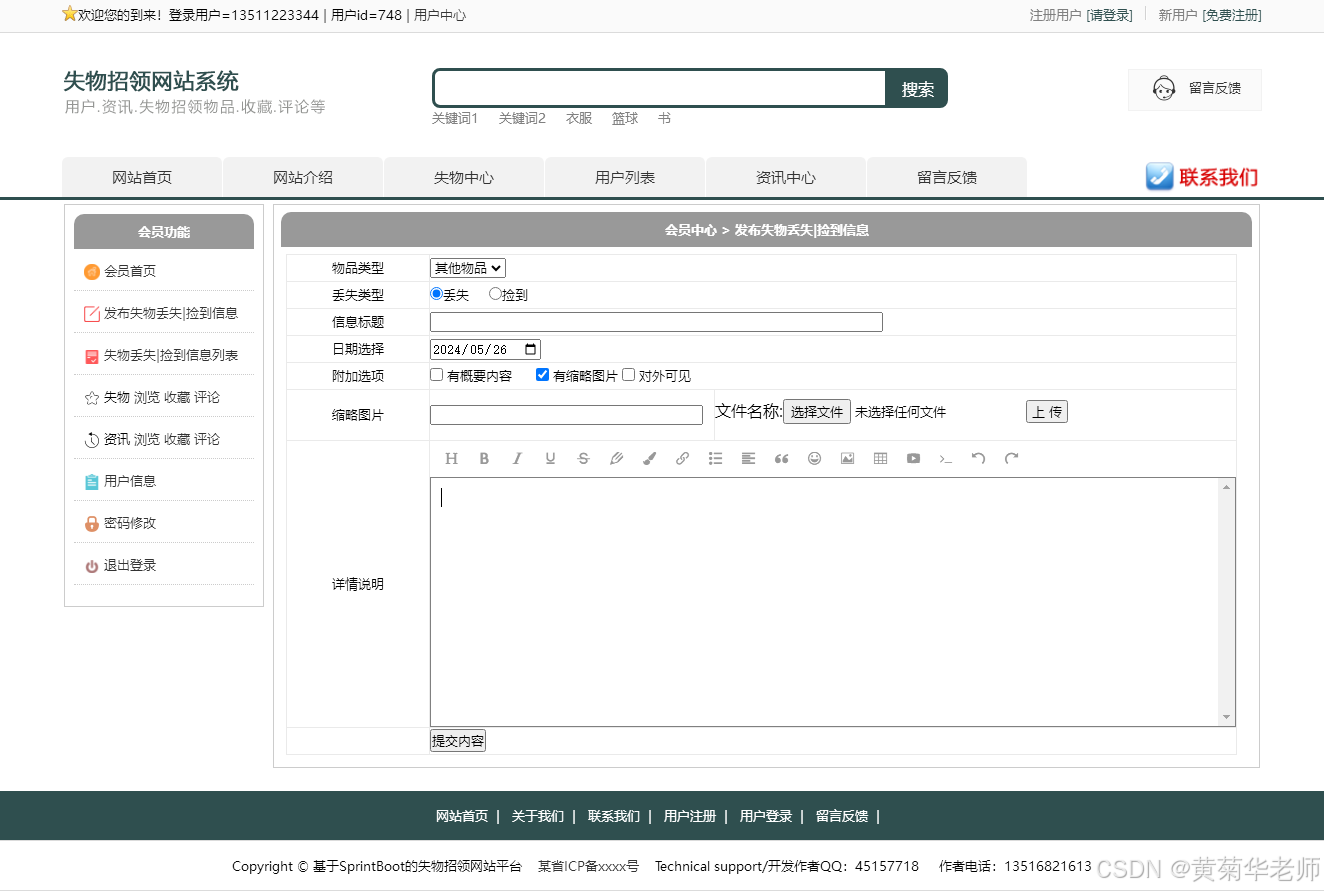Click the star icon at page top
1324x891 pixels.
click(x=69, y=14)
